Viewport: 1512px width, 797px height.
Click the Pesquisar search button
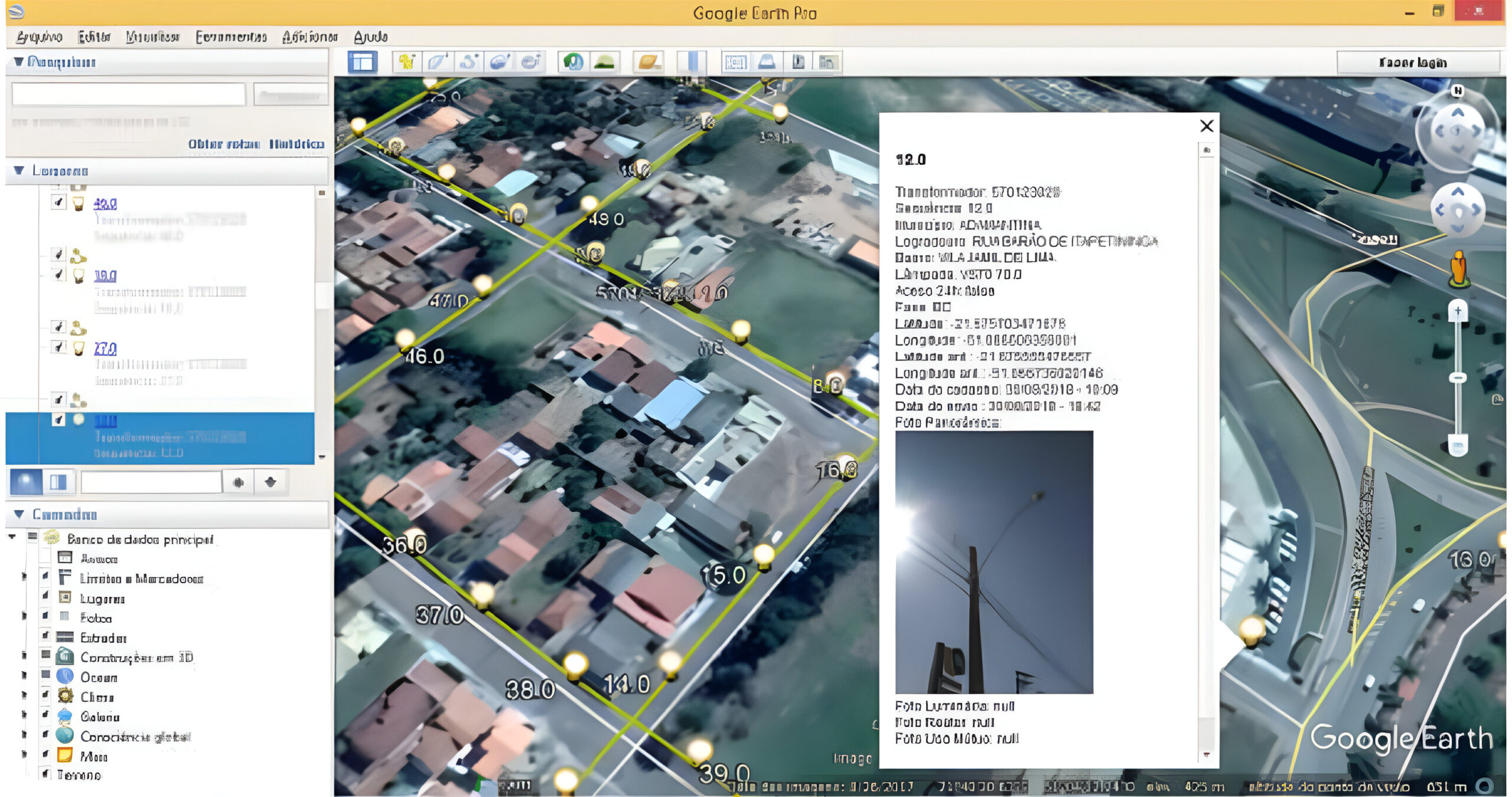290,95
